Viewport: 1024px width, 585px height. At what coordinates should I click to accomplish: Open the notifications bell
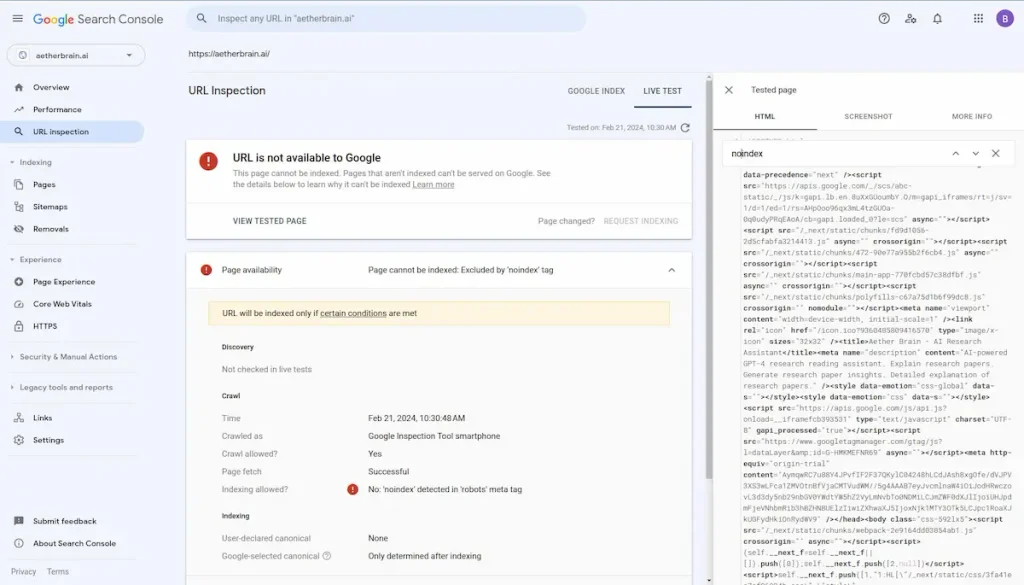coord(937,18)
